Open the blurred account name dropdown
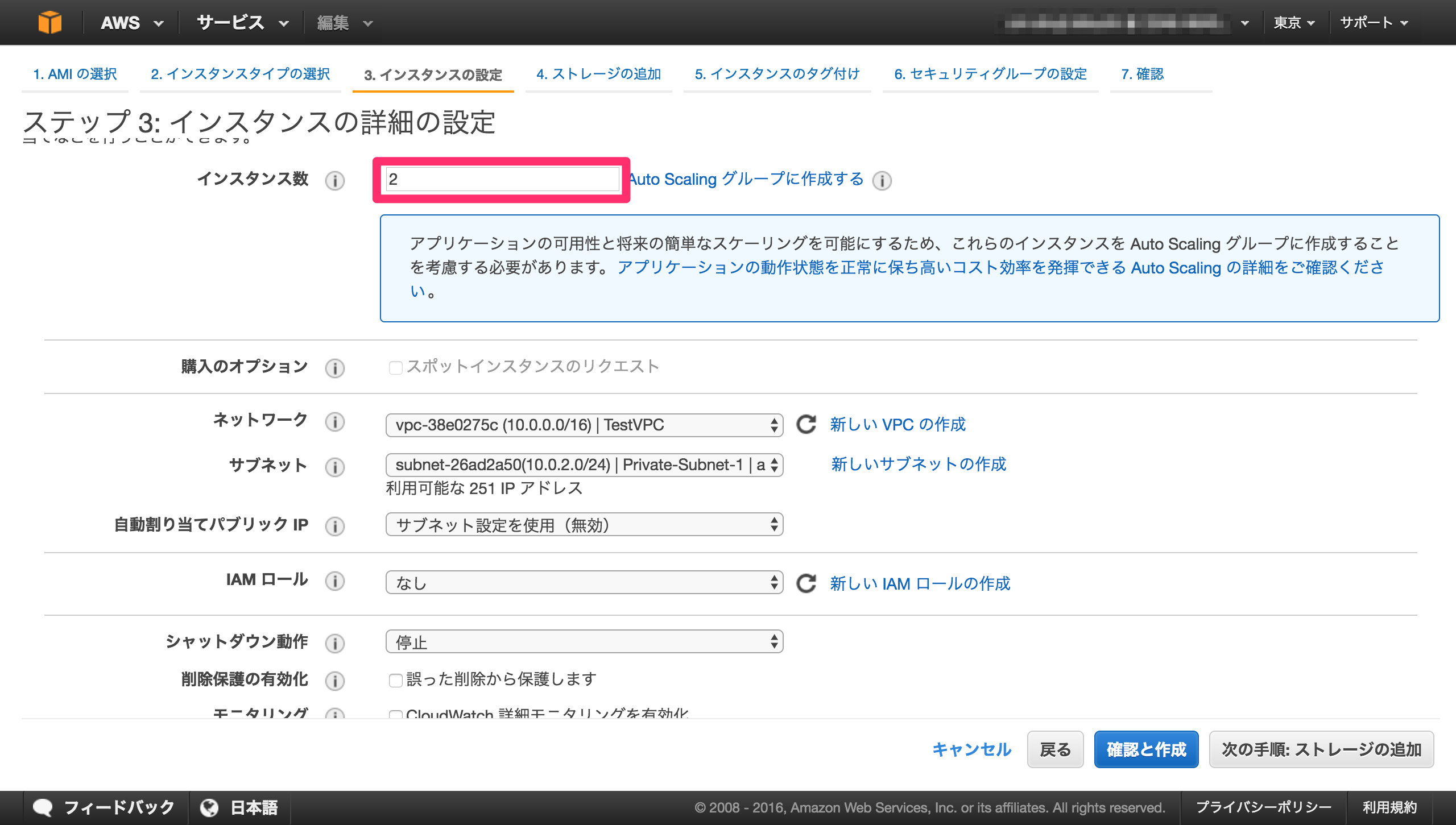This screenshot has width=1456, height=825. [x=1123, y=23]
